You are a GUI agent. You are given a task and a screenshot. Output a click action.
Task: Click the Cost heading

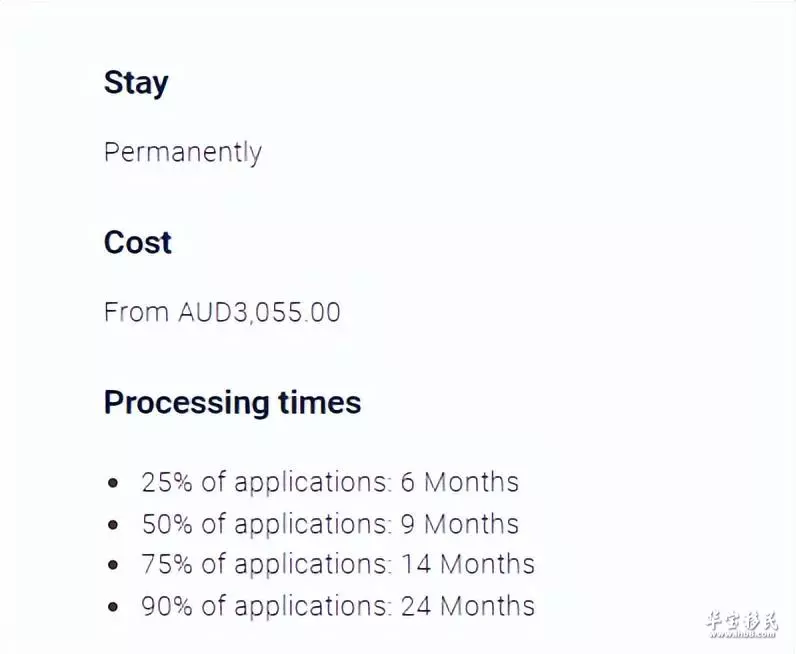pyautogui.click(x=138, y=242)
